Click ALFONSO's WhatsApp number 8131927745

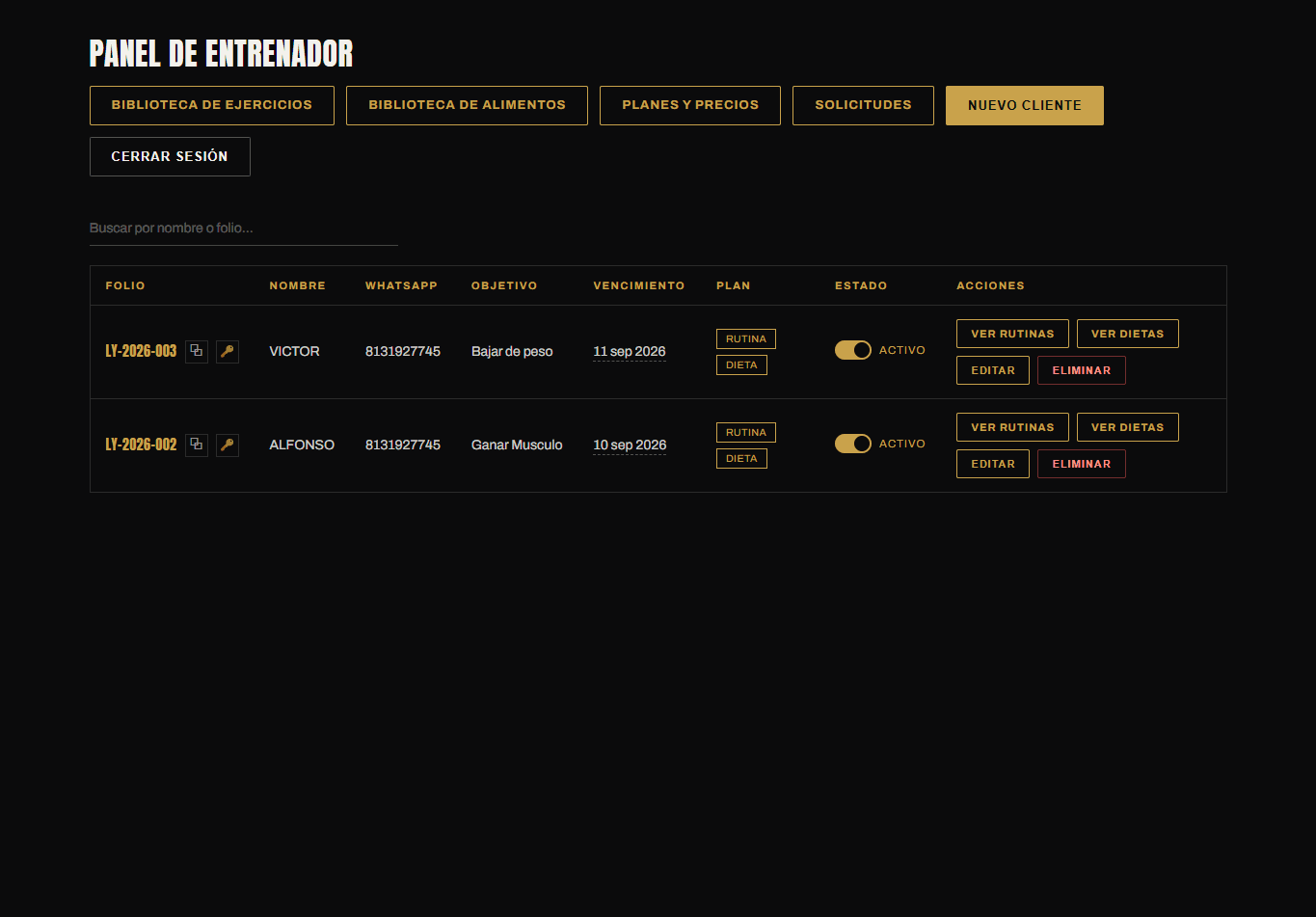403,445
